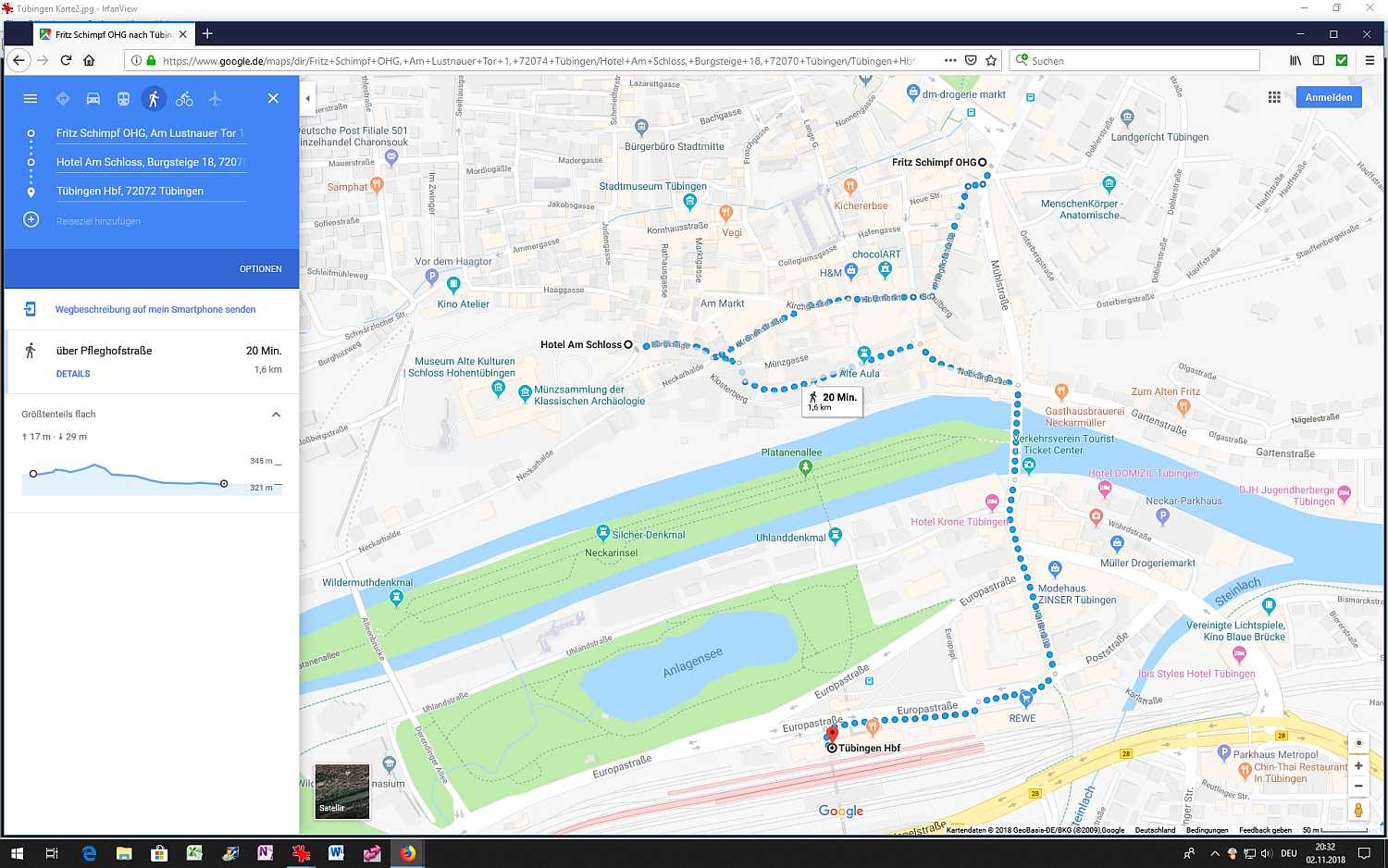The height and width of the screenshot is (868, 1388).
Task: Collapse the elevation profile section
Action: [276, 415]
